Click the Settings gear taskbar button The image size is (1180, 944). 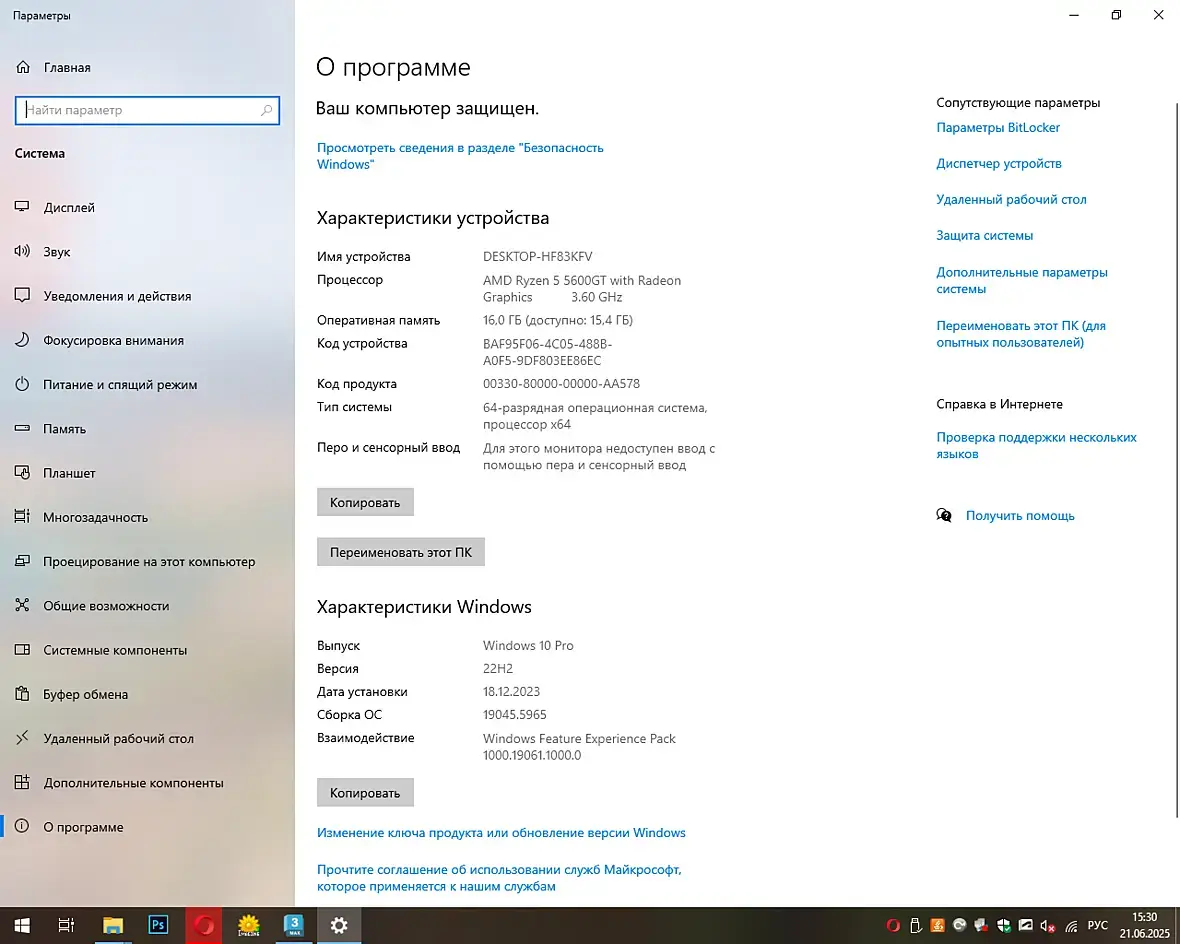(x=339, y=925)
